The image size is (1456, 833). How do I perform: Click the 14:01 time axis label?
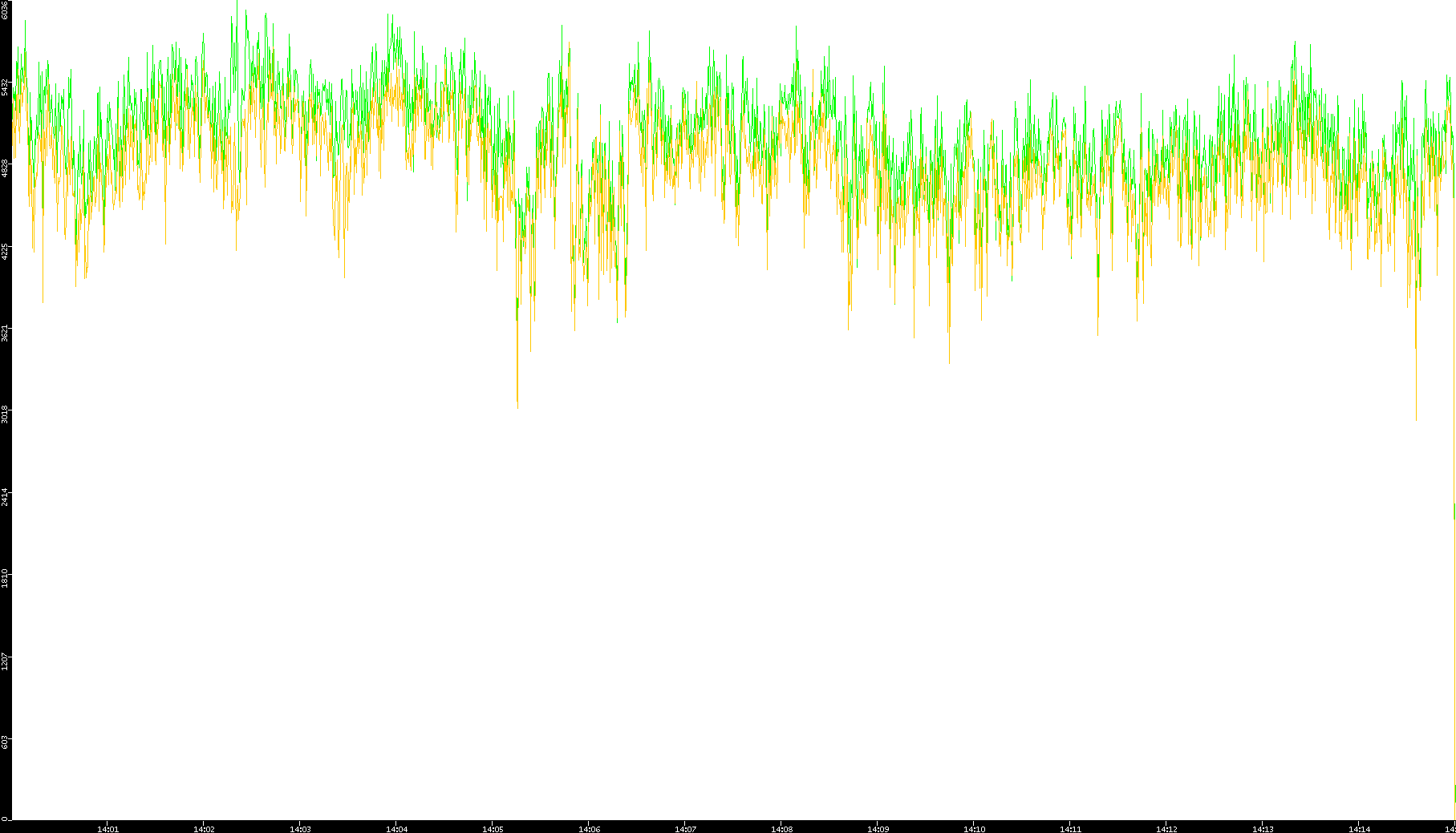107,829
